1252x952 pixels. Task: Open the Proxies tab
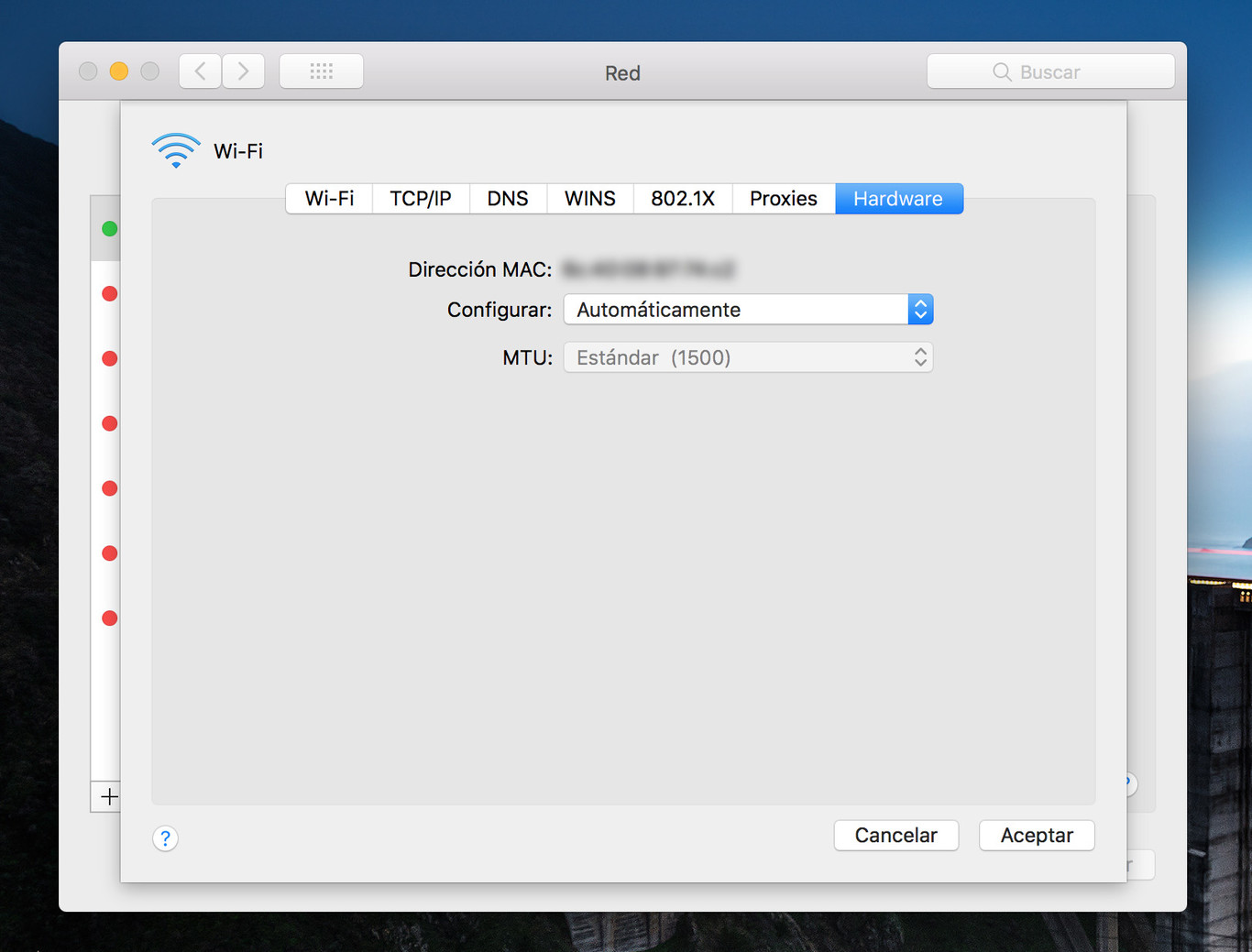784,198
